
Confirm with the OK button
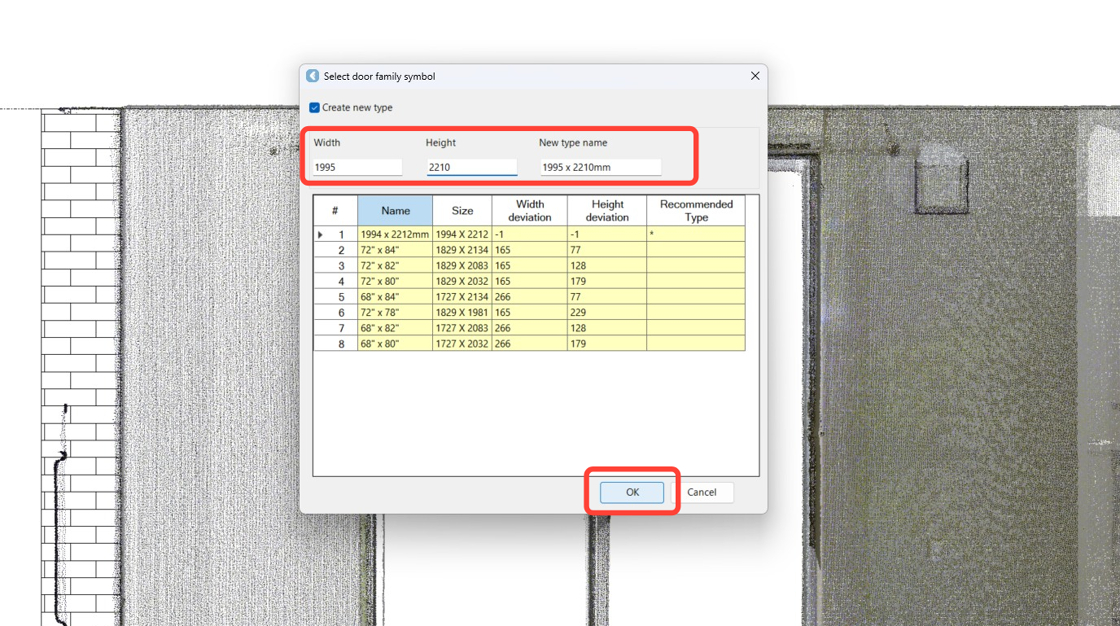[x=632, y=492]
